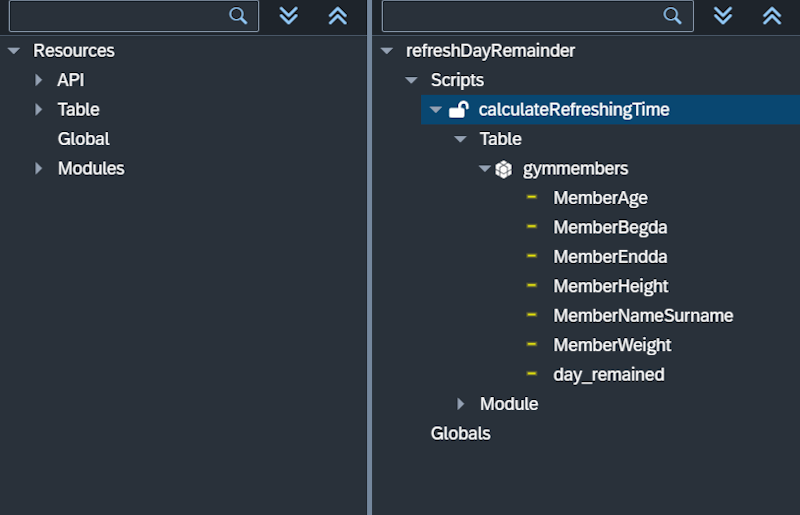The height and width of the screenshot is (515, 800).
Task: Click yellow dash icon beside MemberAge
Action: [532, 197]
